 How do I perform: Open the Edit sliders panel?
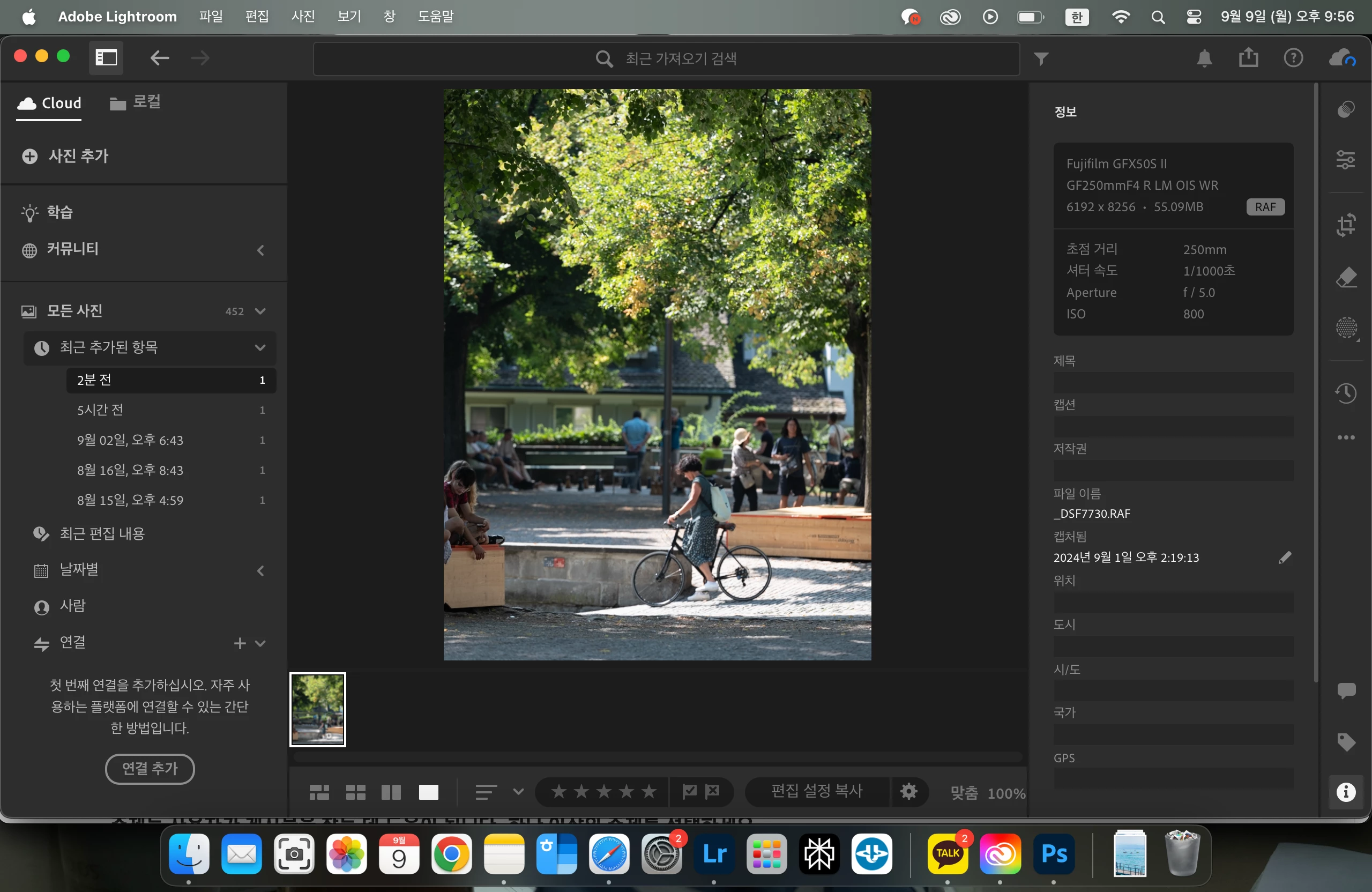(1346, 159)
